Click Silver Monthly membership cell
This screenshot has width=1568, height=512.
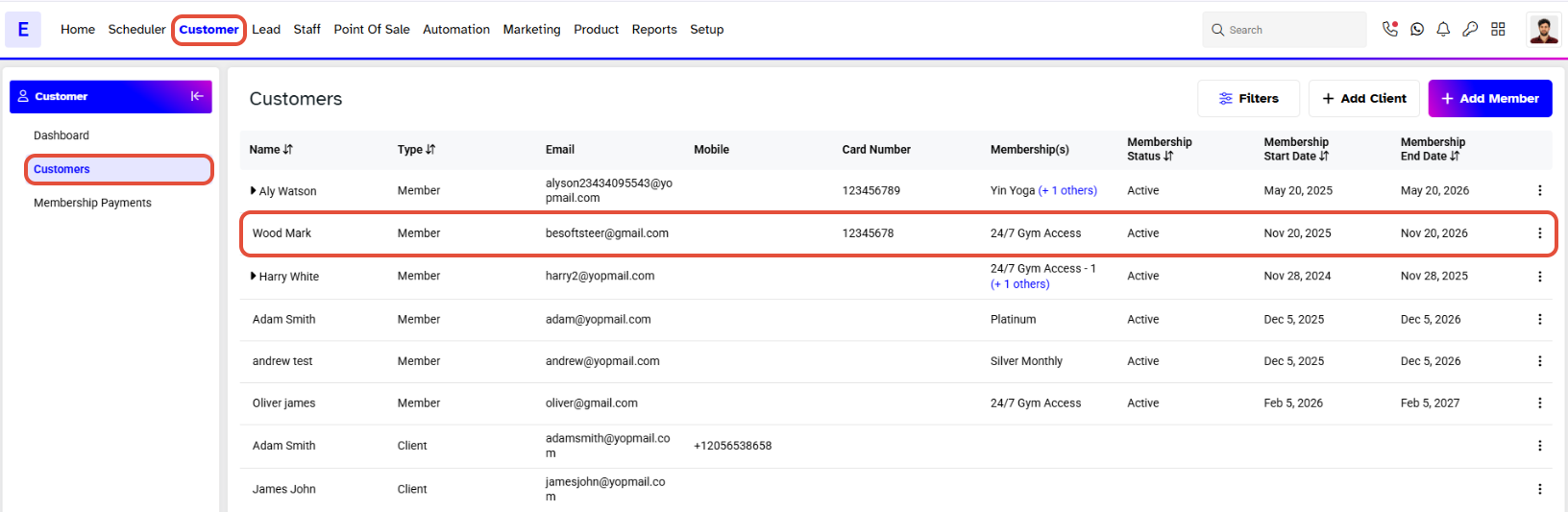pos(1026,361)
